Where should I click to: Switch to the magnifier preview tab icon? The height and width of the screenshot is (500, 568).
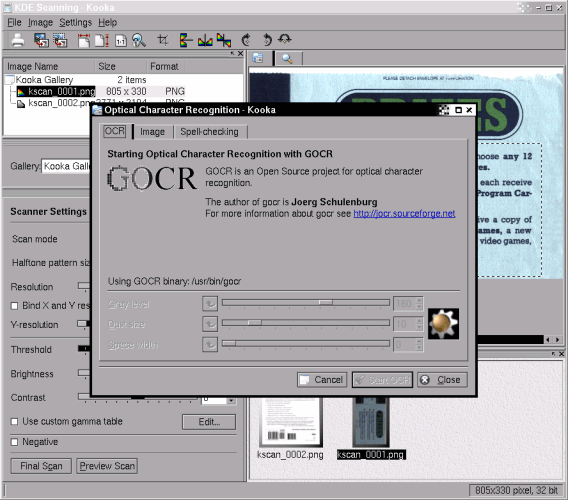pyautogui.click(x=287, y=58)
